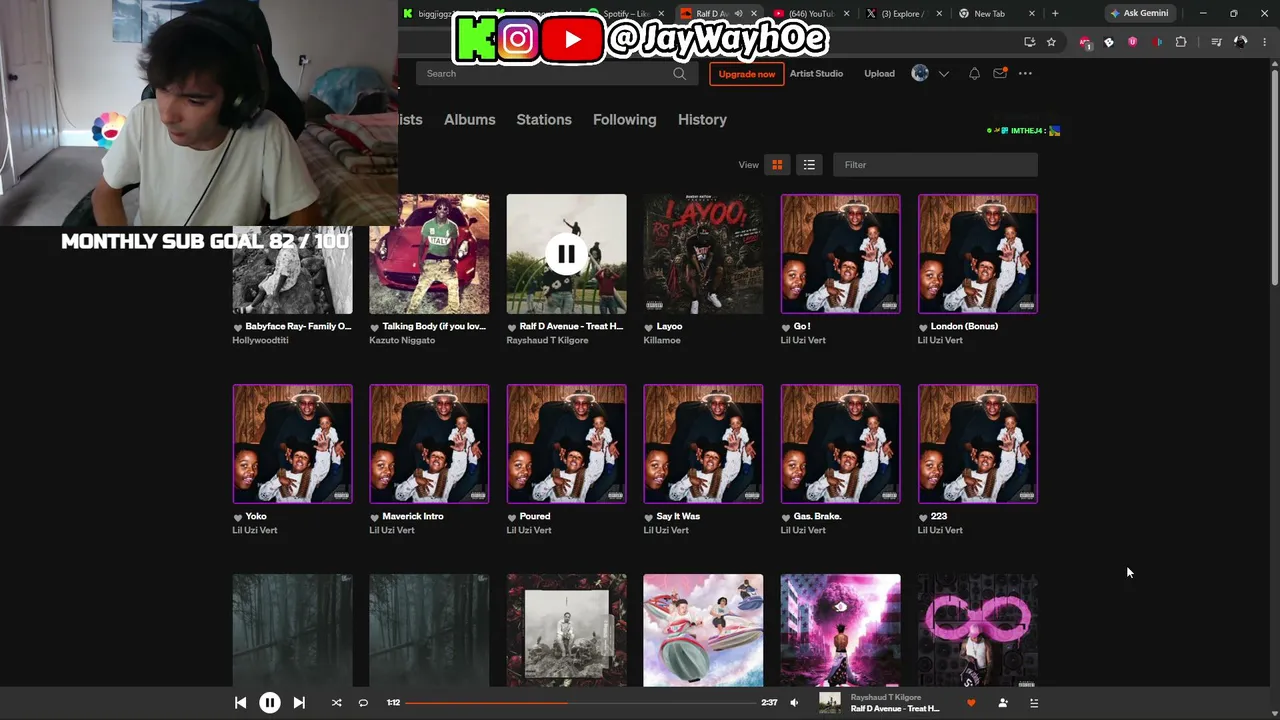Open the Hollywoodtiti artist link
1280x720 pixels.
pyautogui.click(x=260, y=340)
